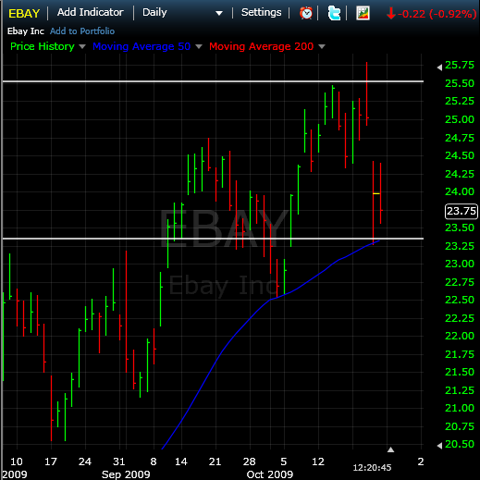
Task: Click the Oct 2009 date axis label
Action: [x=270, y=474]
